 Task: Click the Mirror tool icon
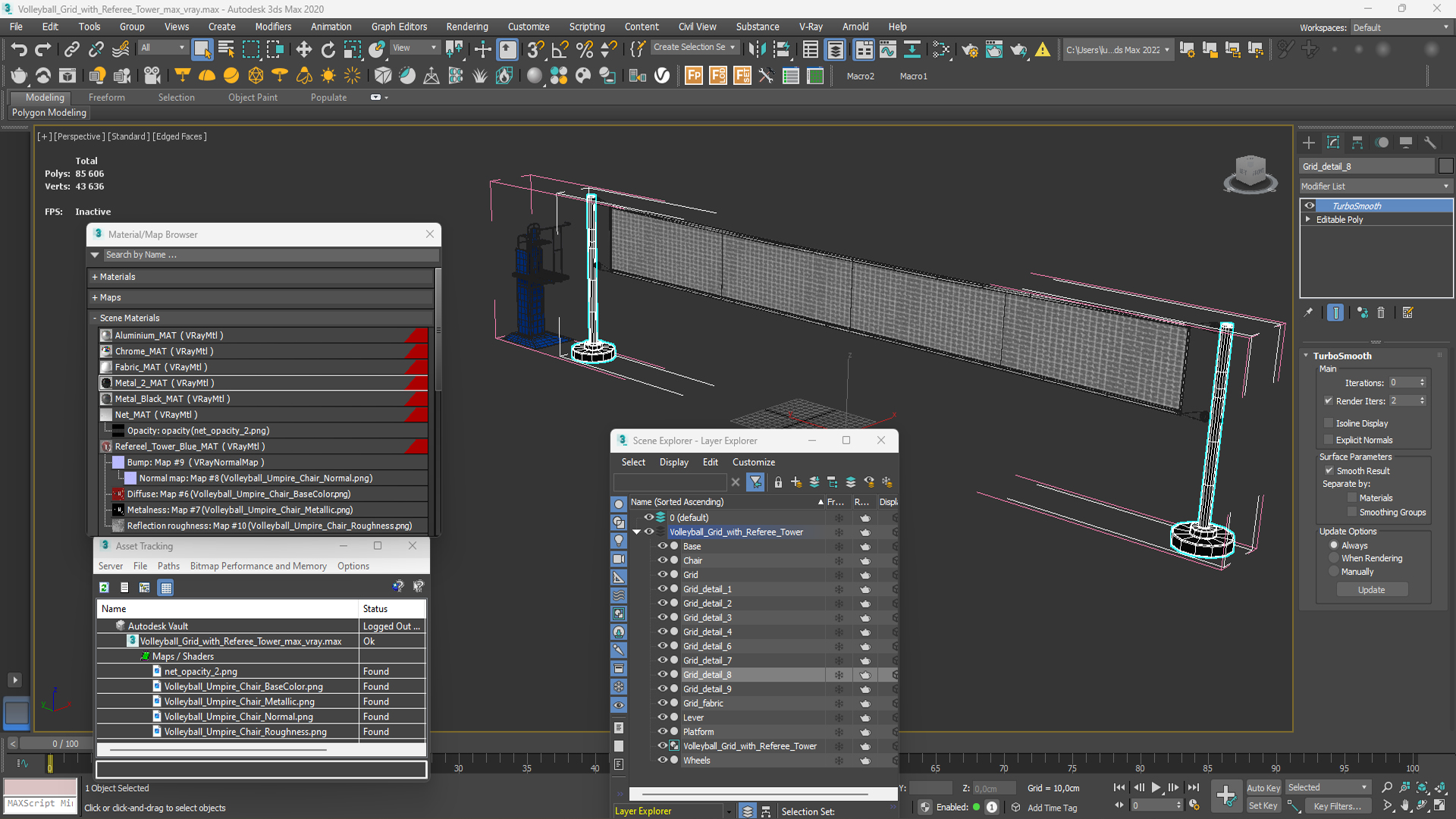(x=757, y=50)
